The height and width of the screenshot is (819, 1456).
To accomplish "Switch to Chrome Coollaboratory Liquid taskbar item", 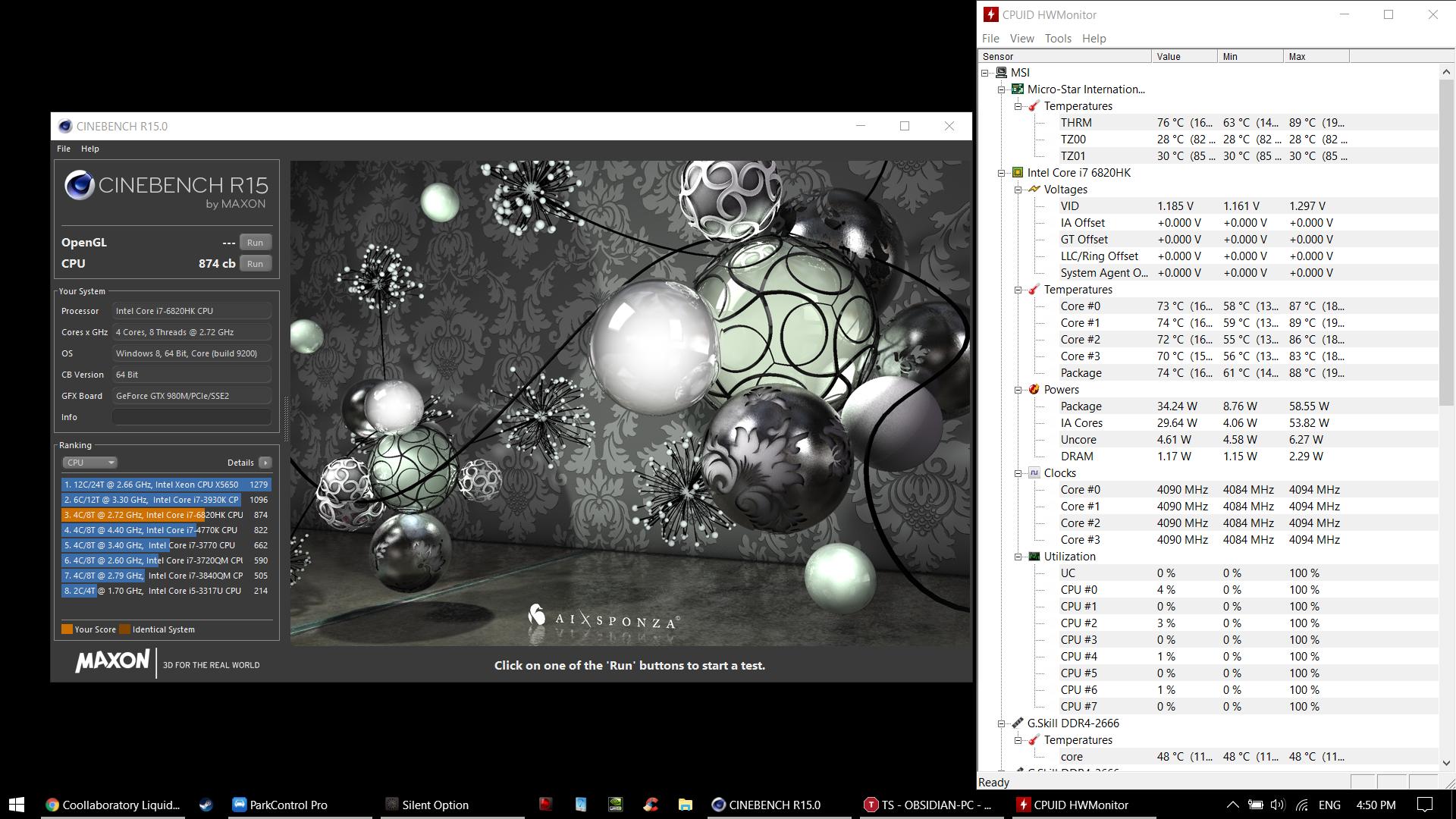I will click(112, 805).
